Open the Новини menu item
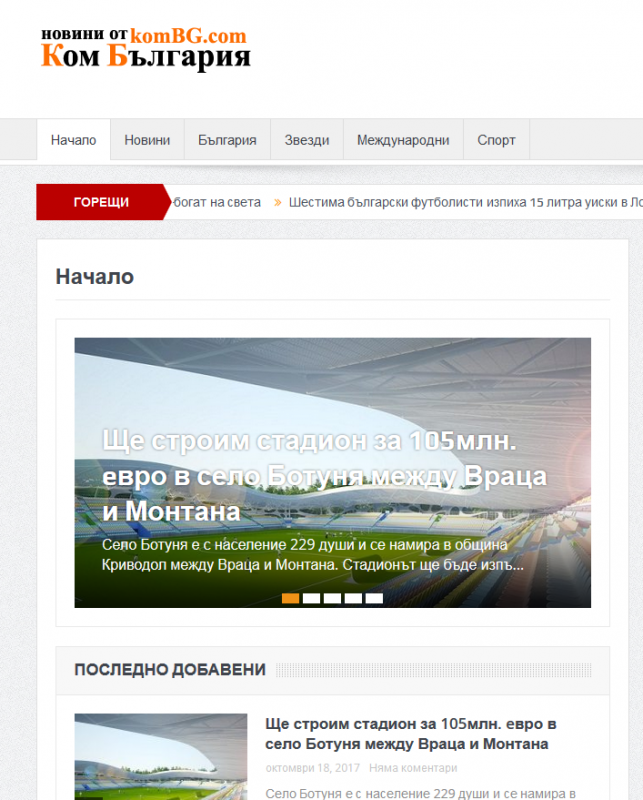This screenshot has width=643, height=800. point(147,140)
